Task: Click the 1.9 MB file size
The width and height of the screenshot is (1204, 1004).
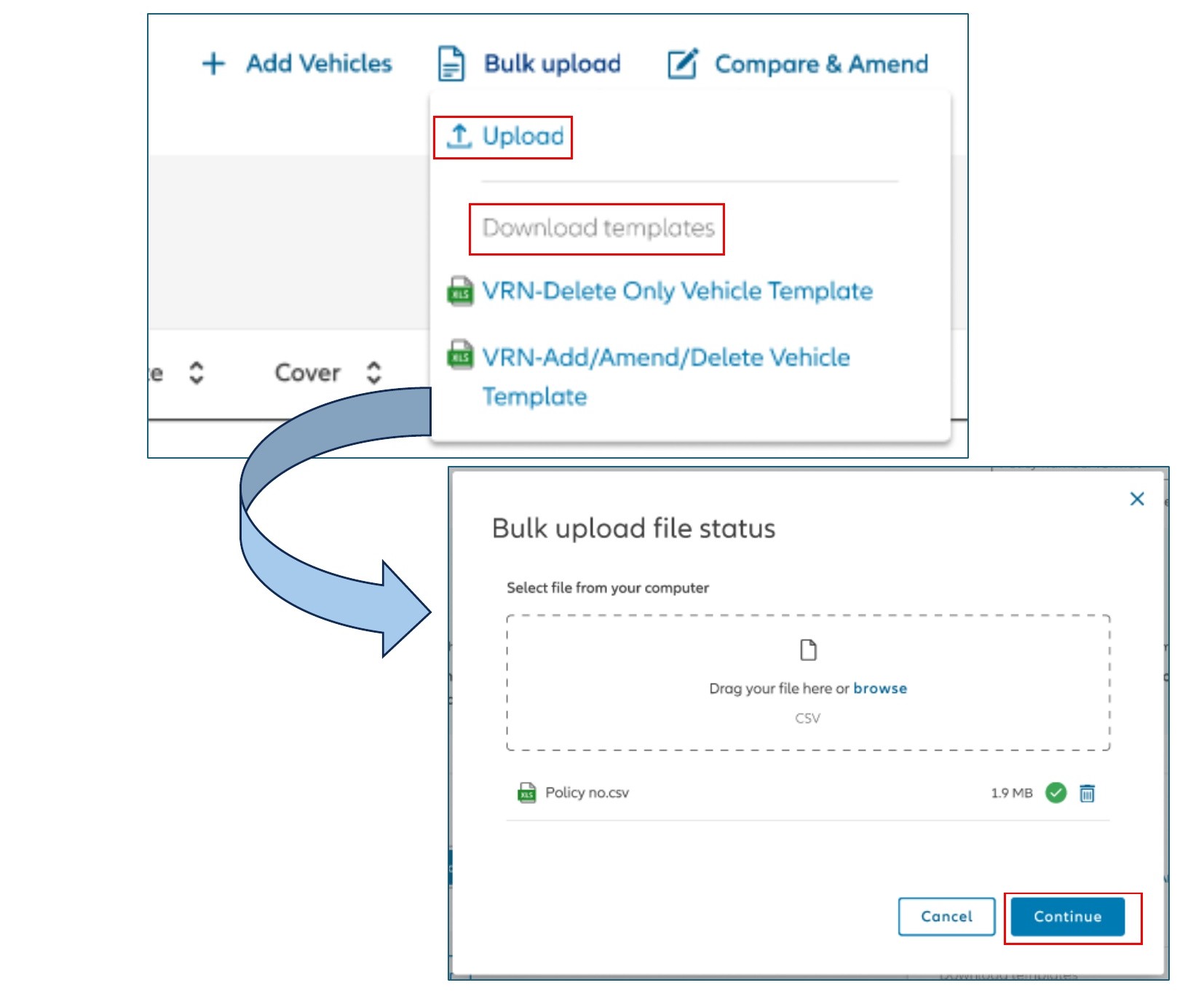Action: point(1012,793)
